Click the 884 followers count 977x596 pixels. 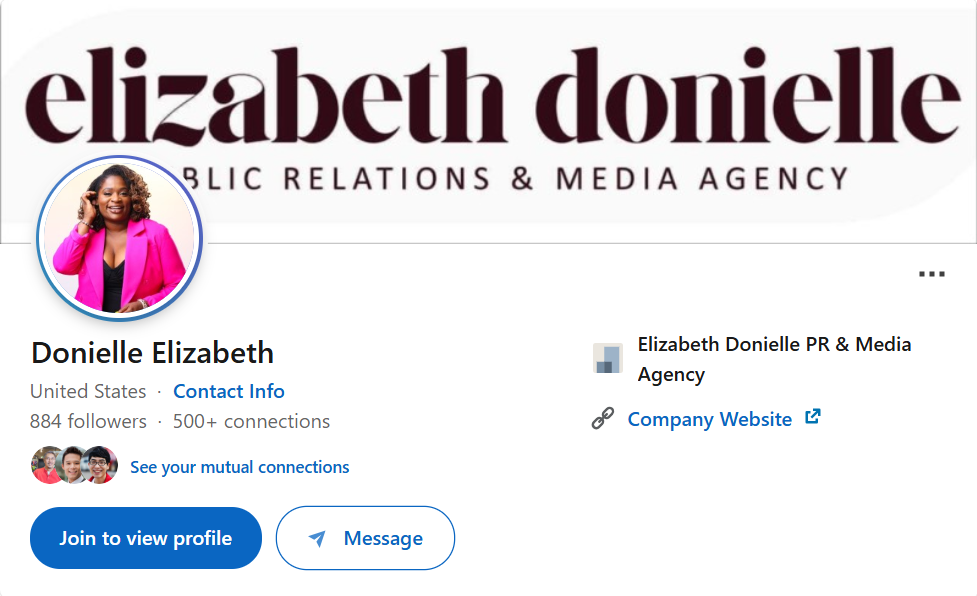click(x=89, y=421)
